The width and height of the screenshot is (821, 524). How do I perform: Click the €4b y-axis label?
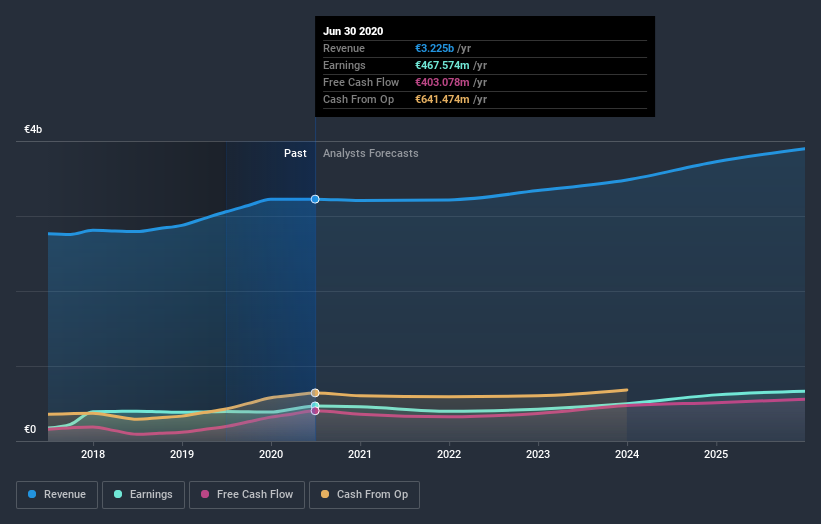(33, 129)
